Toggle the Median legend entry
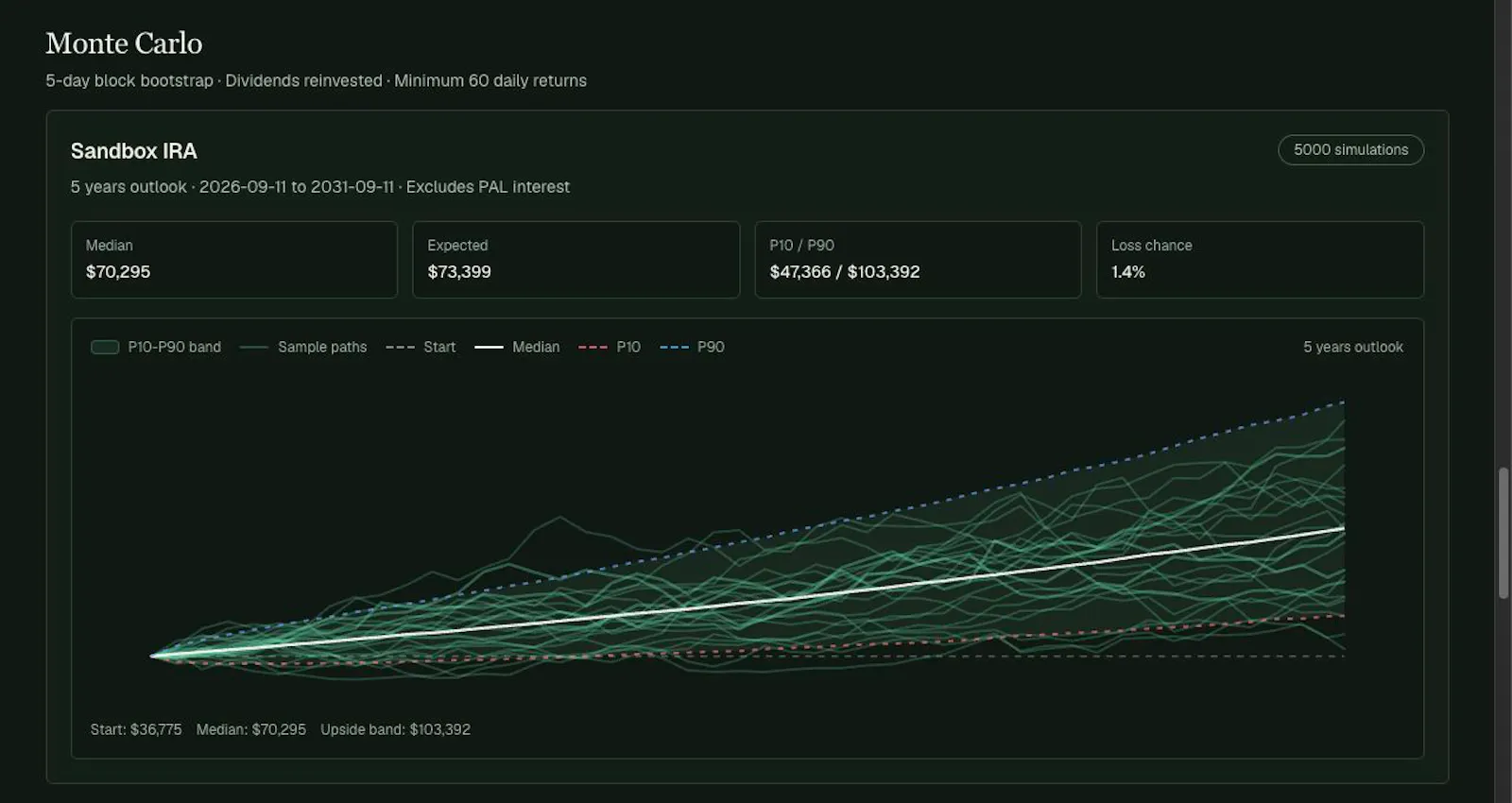The image size is (1512, 803). pos(517,348)
